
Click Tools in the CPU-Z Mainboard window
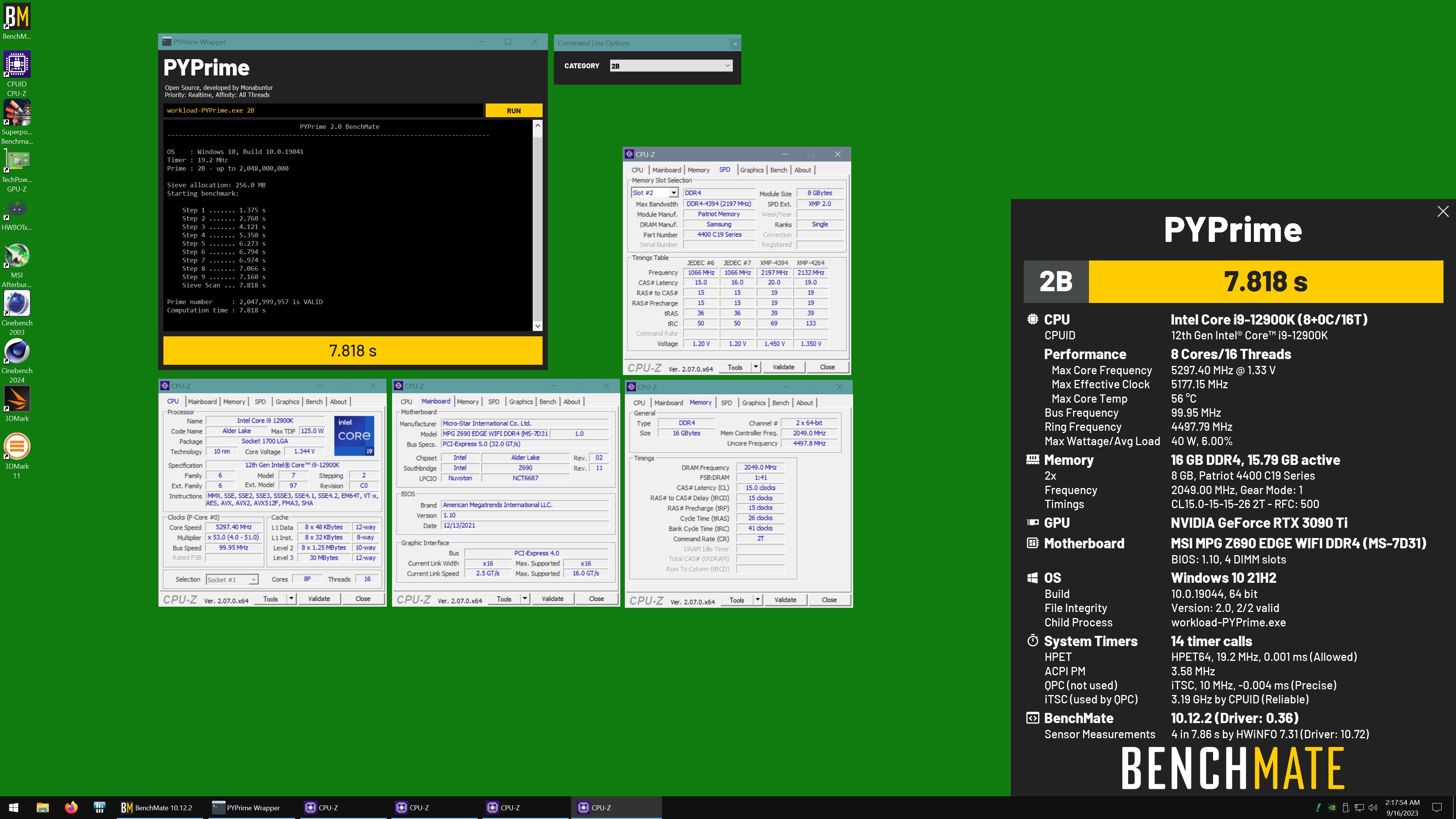click(504, 599)
